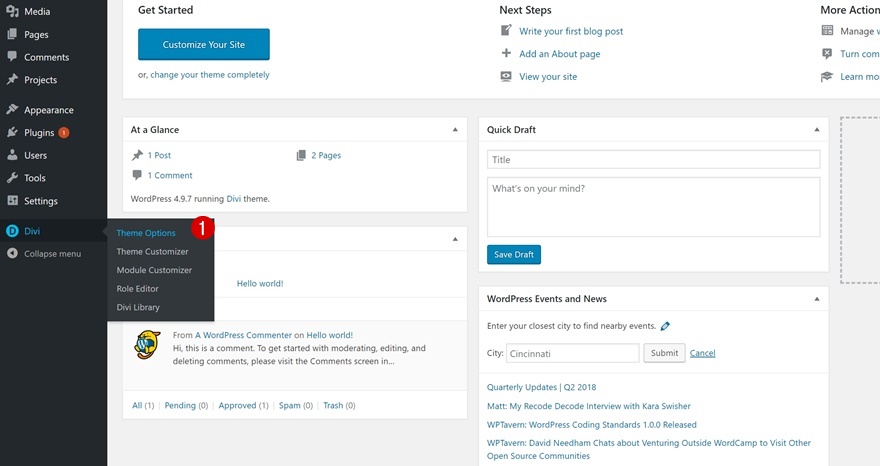880x466 pixels.
Task: Open the 'Write your first blog post' link
Action: tap(571, 31)
